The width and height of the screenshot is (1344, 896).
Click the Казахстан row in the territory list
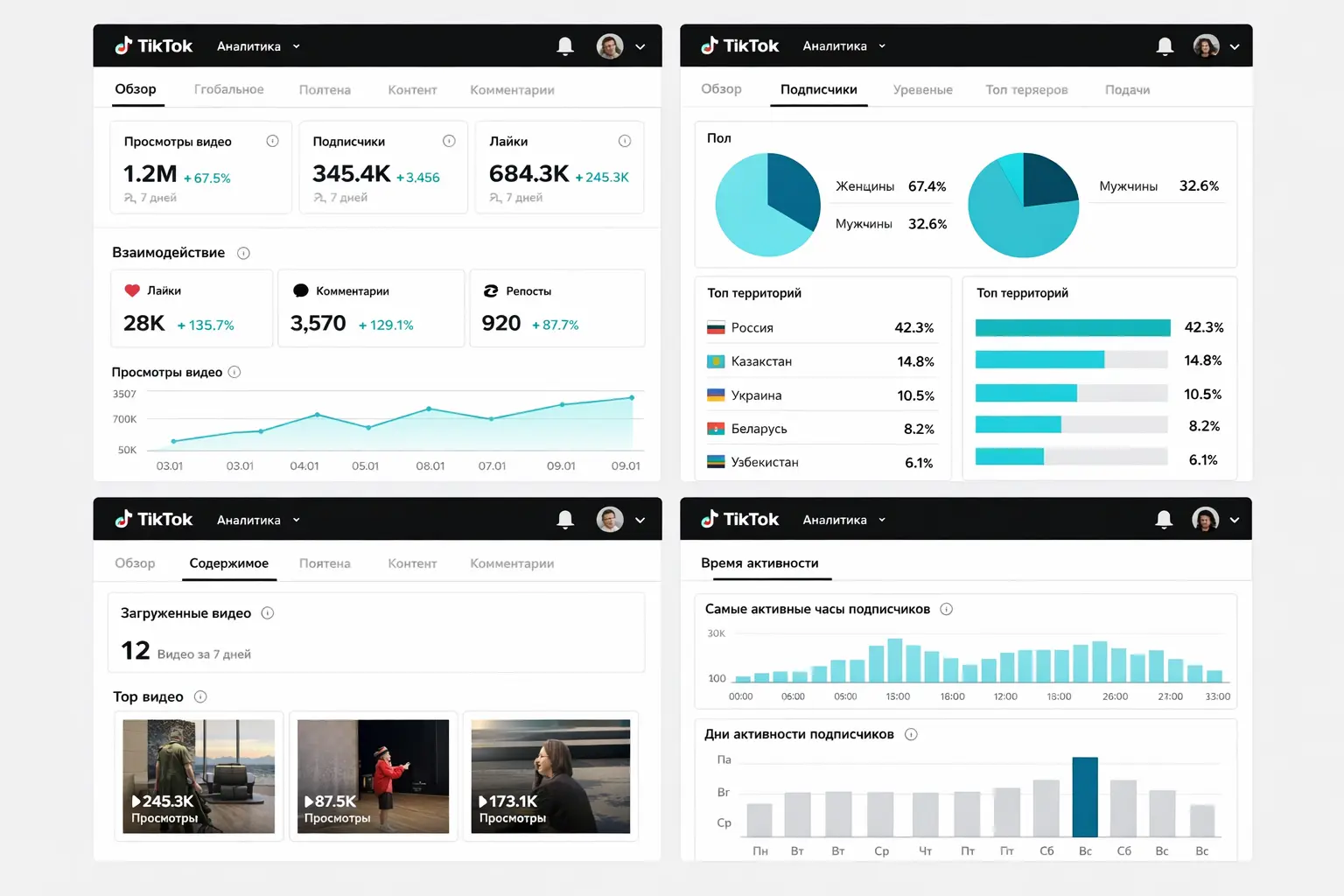click(820, 361)
